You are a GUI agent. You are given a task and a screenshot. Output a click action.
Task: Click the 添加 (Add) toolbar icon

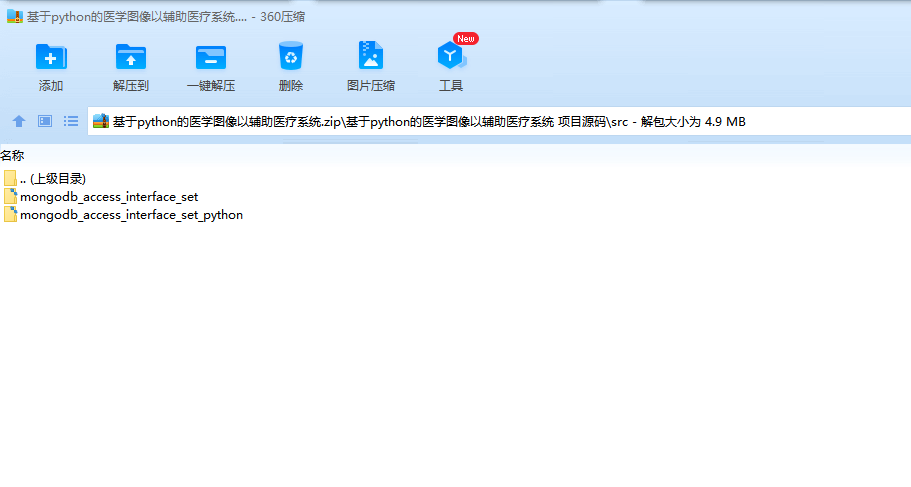click(x=51, y=57)
